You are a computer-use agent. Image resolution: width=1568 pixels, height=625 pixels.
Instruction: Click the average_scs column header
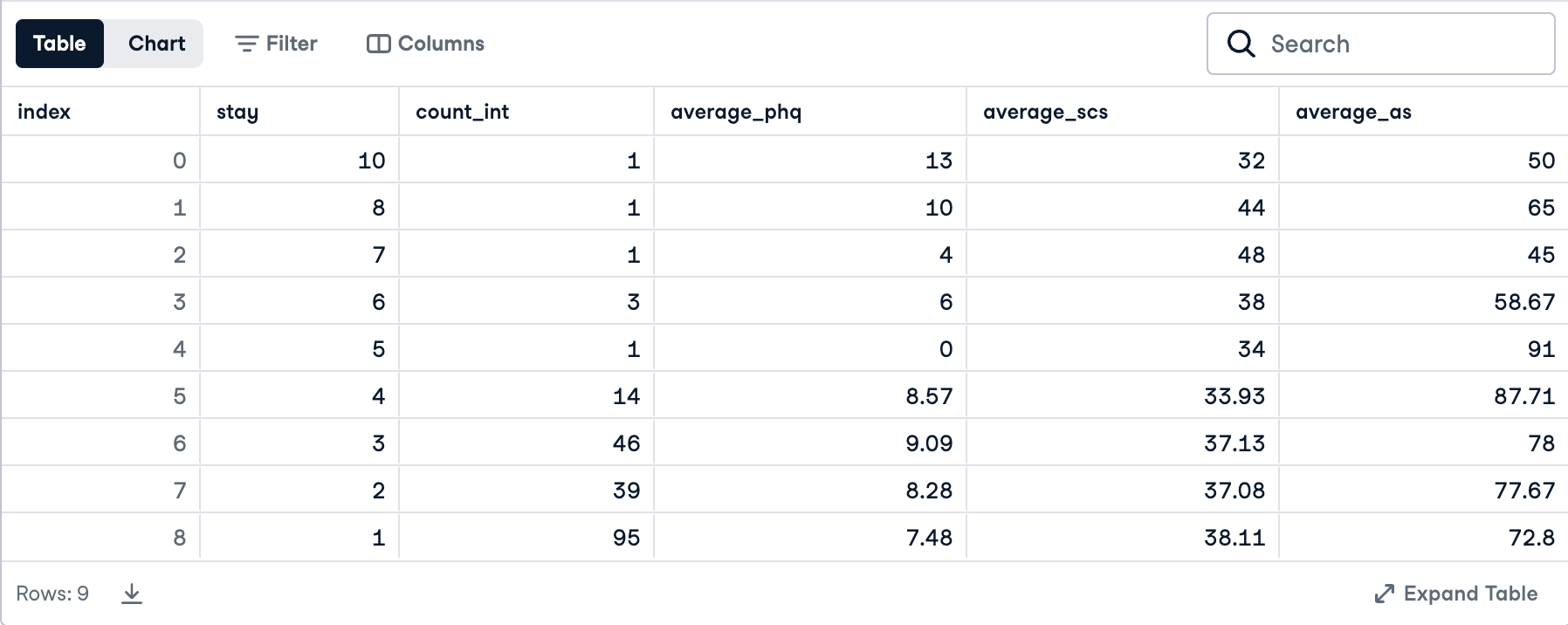pos(1123,112)
